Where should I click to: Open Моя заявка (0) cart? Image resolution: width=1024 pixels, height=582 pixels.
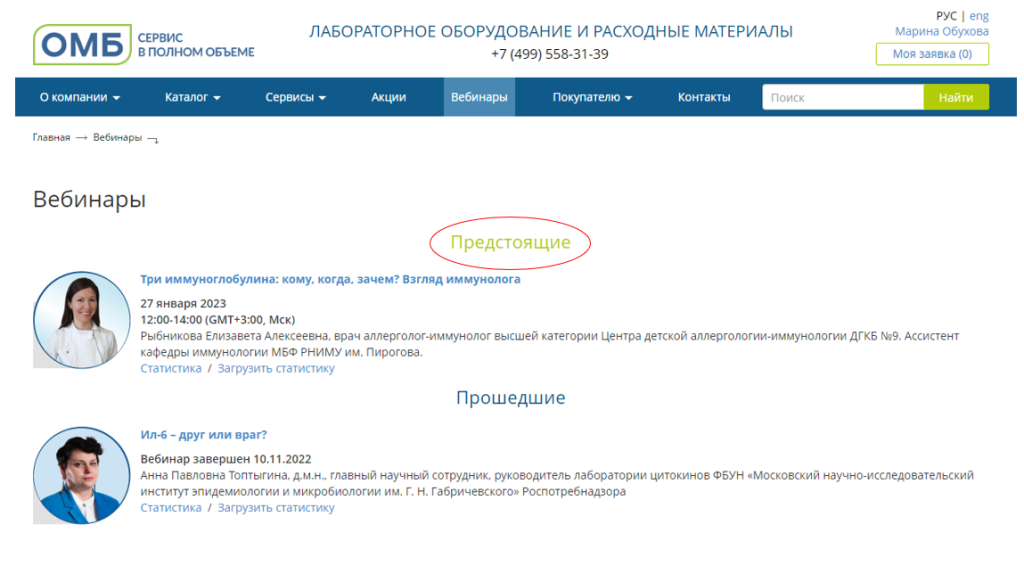pyautogui.click(x=930, y=53)
